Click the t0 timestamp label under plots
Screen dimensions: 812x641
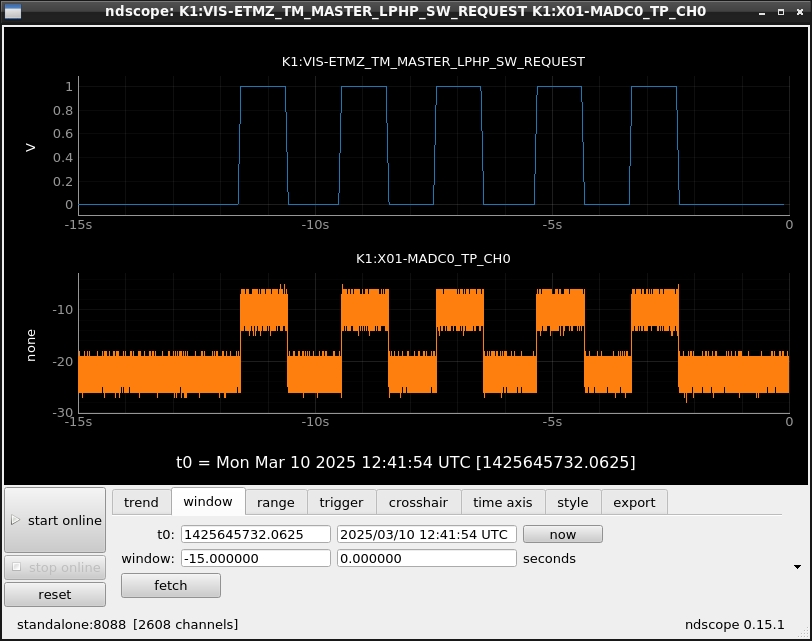coord(405,462)
